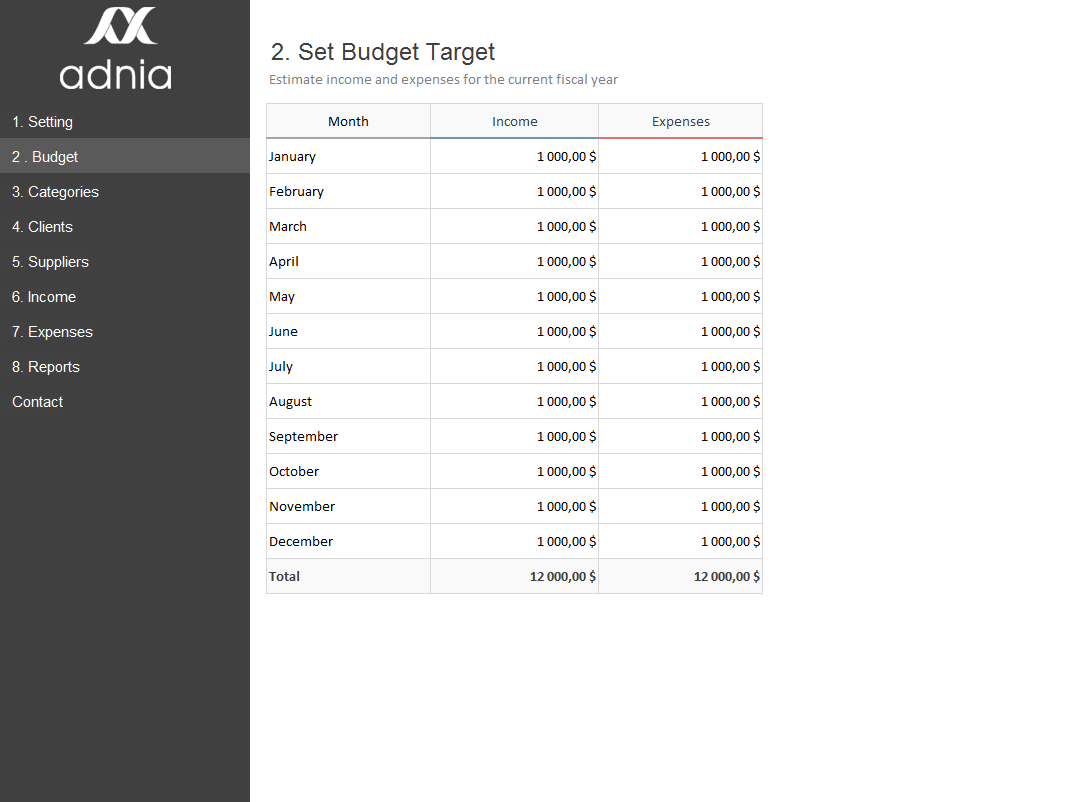The width and height of the screenshot is (1078, 802).
Task: Open the 6. Income sheet
Action: coord(124,297)
